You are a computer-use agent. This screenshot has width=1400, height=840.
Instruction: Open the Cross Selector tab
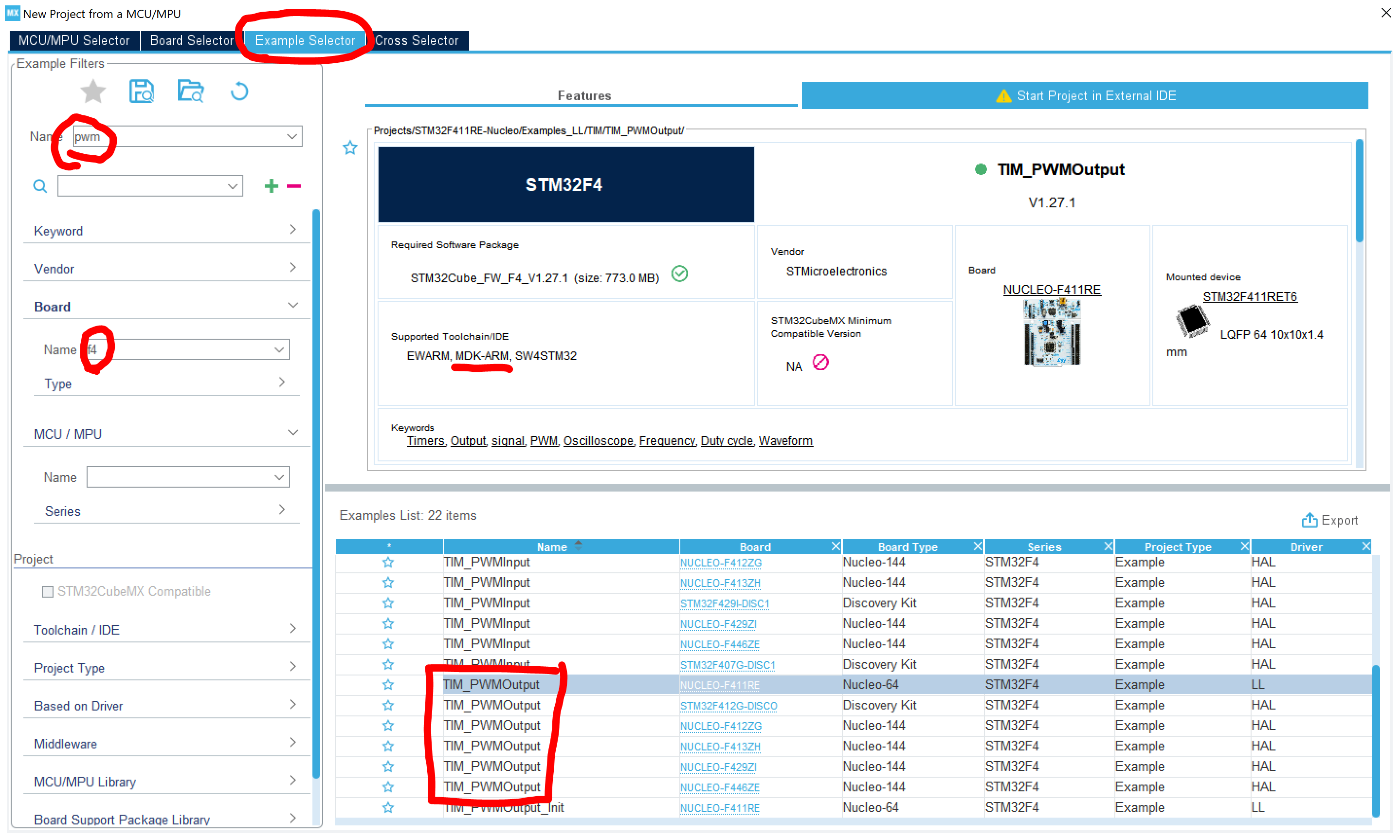(417, 40)
